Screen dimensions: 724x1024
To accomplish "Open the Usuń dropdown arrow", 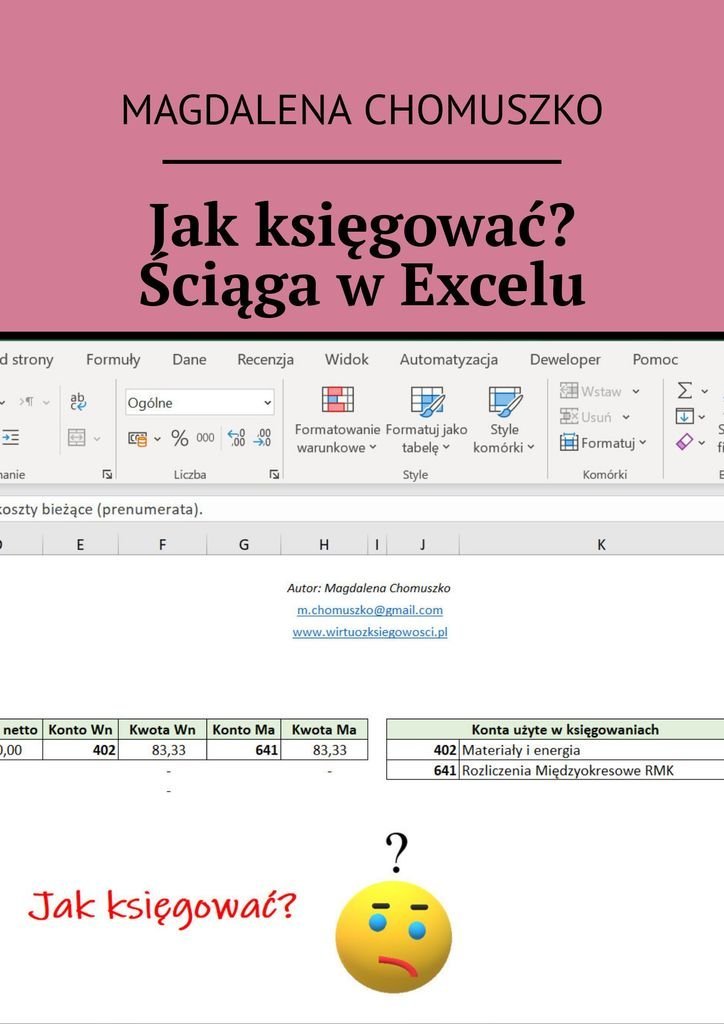I will click(626, 417).
